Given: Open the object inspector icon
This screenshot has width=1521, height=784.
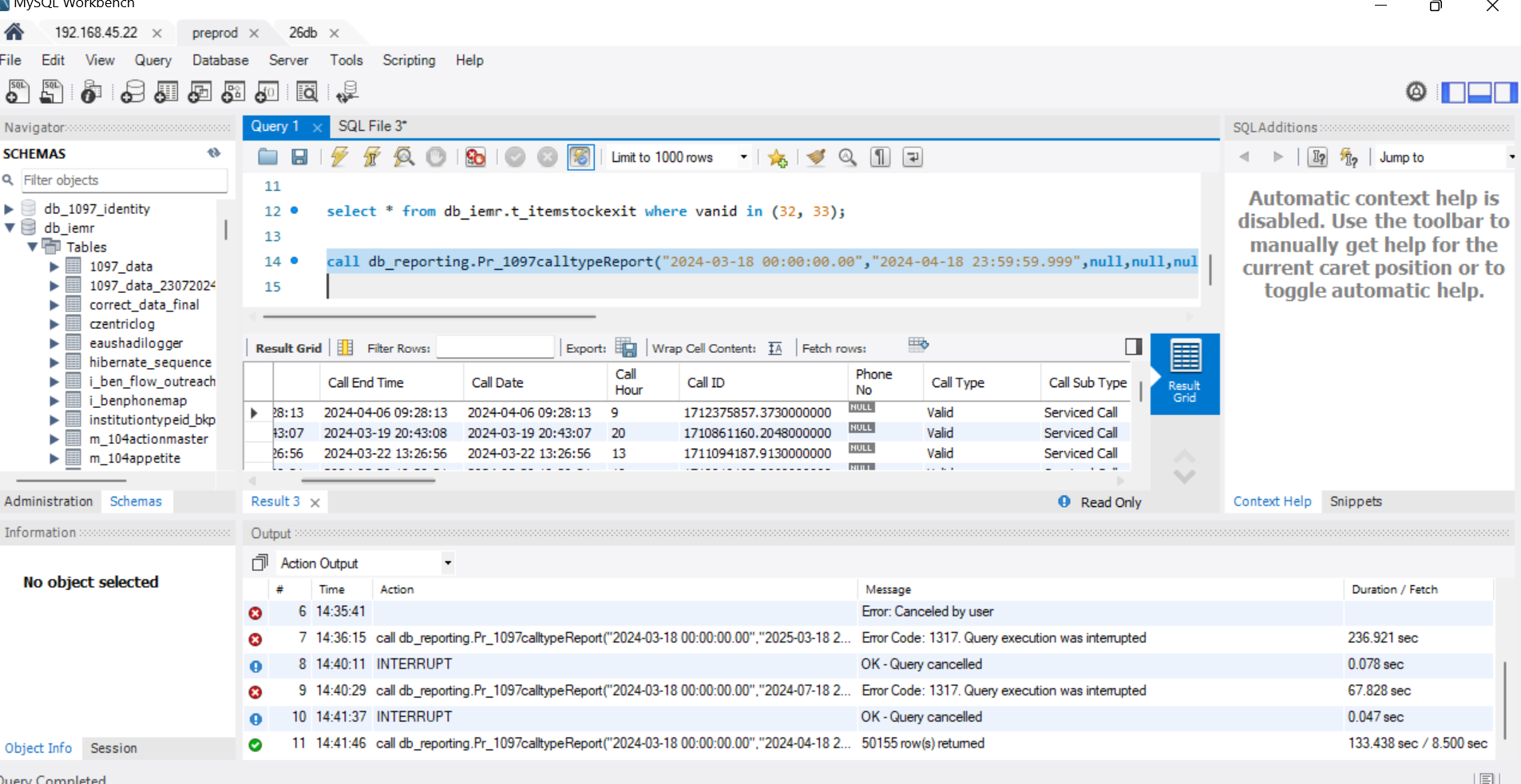Looking at the screenshot, I should pos(91,92).
